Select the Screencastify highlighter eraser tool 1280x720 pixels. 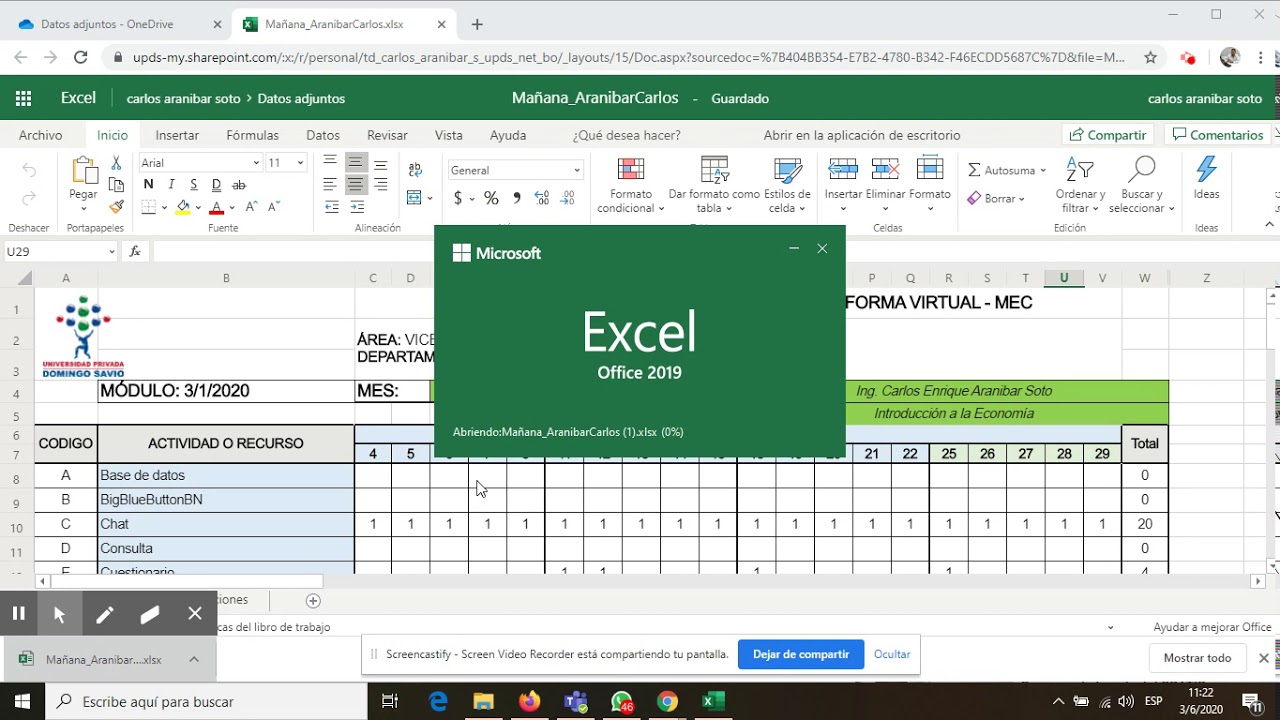click(x=150, y=614)
